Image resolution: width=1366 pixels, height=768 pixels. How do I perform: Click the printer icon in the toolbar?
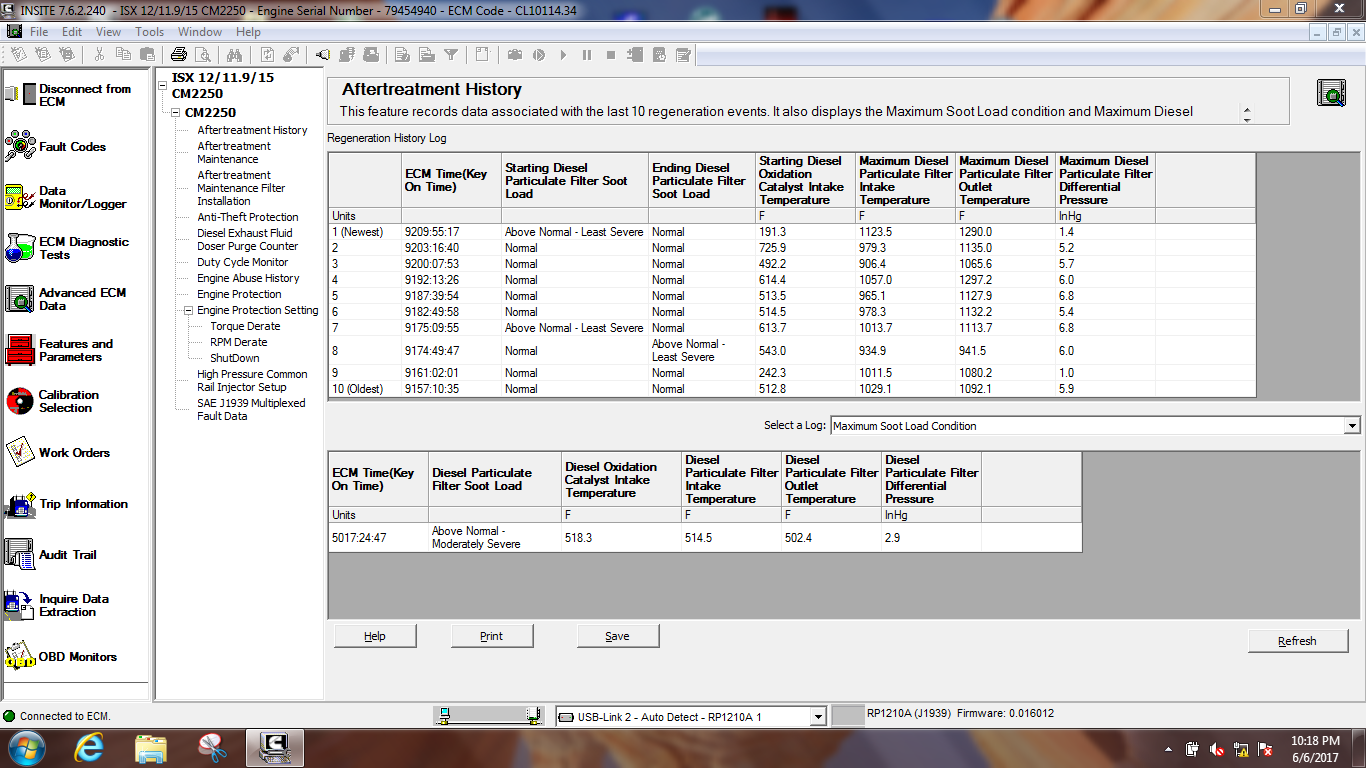pos(179,54)
